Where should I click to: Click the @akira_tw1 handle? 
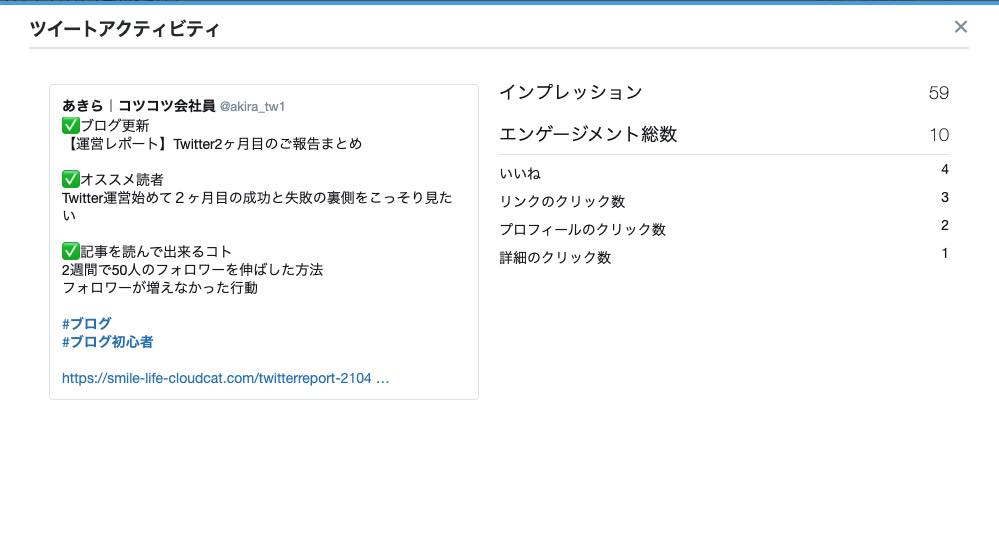click(252, 107)
